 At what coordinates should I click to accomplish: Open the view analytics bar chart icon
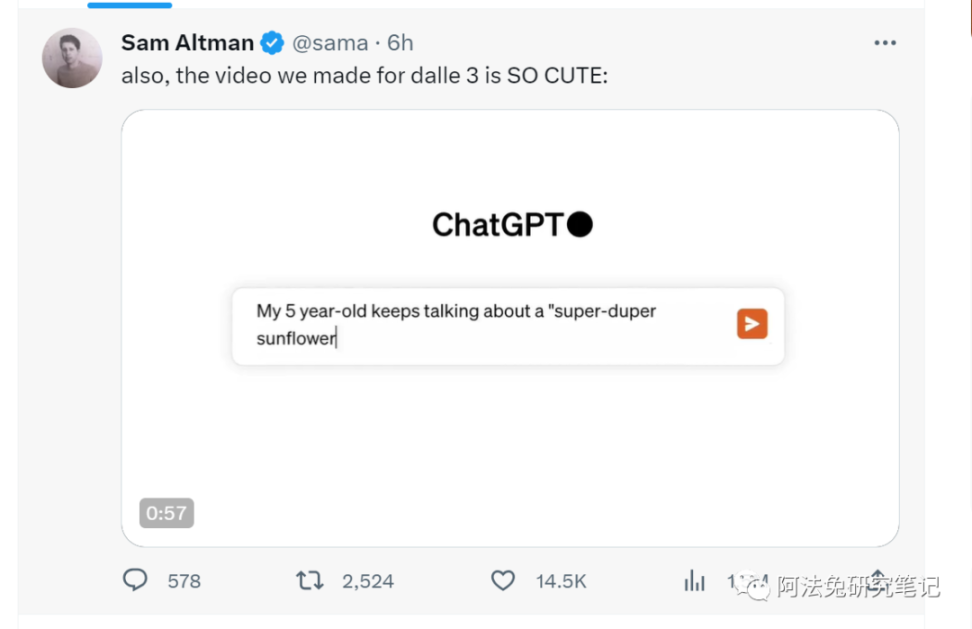[694, 581]
